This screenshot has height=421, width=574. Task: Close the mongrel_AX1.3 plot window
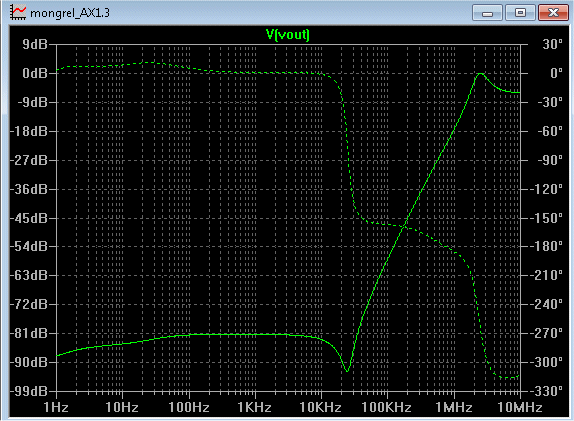[x=553, y=13]
